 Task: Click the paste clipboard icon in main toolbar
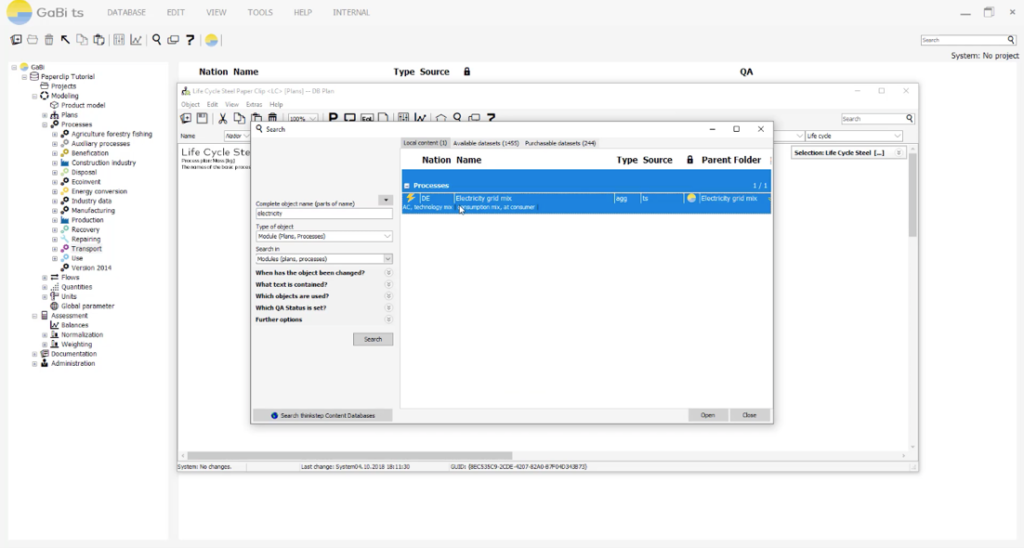[99, 40]
